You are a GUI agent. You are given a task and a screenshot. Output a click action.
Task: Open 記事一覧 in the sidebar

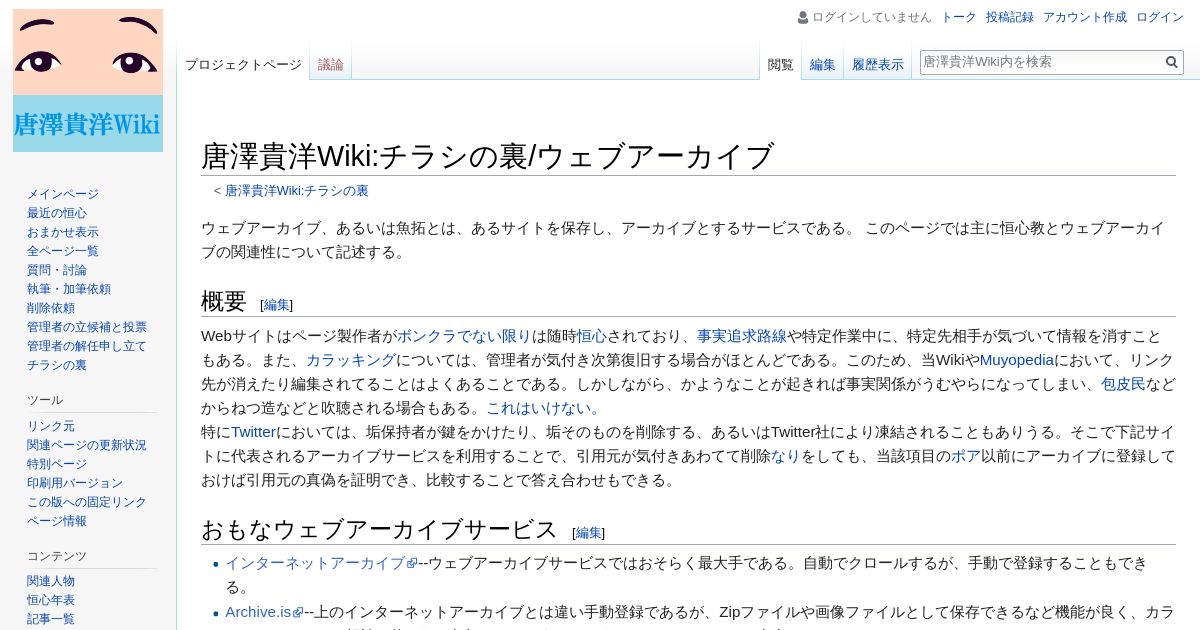pos(51,619)
